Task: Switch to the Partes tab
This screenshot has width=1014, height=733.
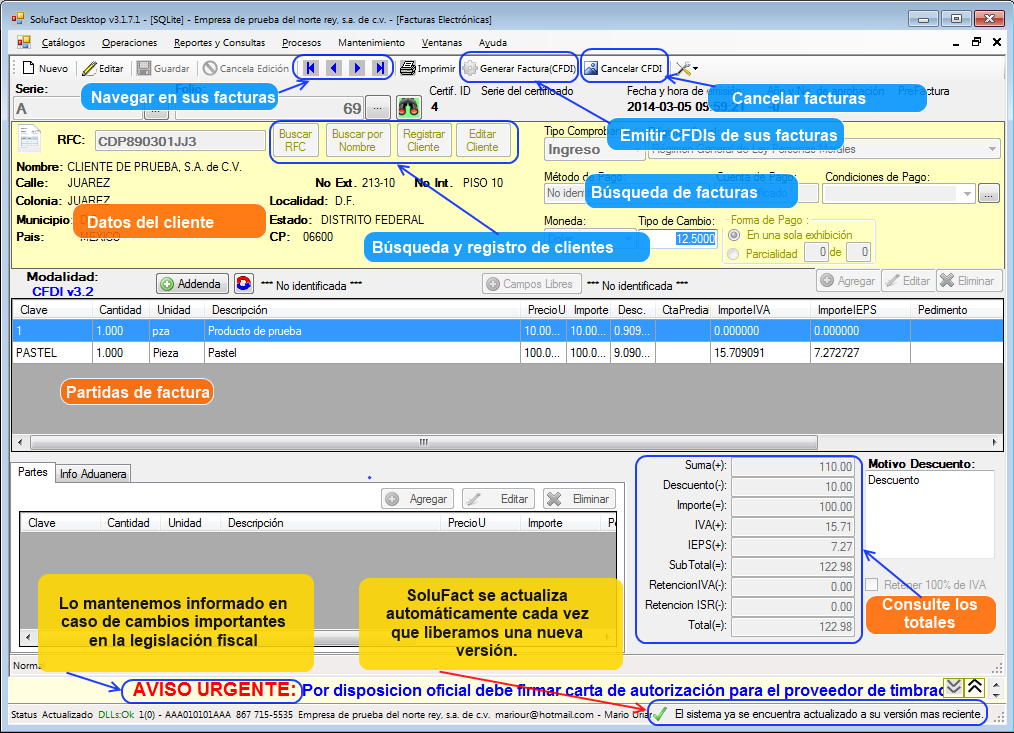Action: [x=33, y=472]
